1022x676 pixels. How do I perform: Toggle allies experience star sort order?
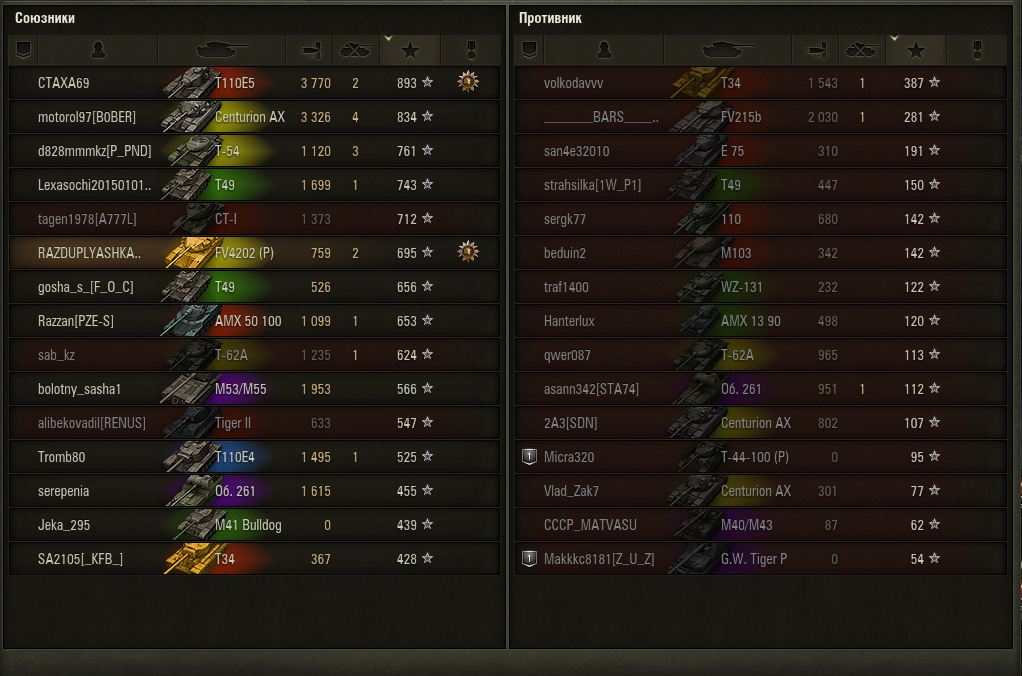(410, 50)
